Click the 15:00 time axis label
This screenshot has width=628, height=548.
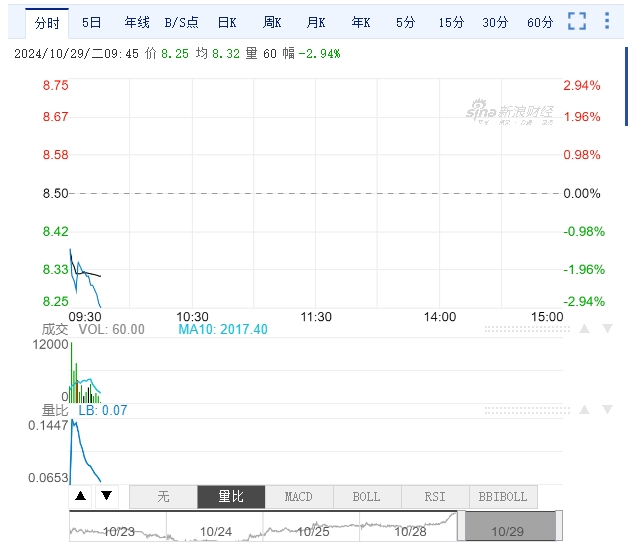547,317
